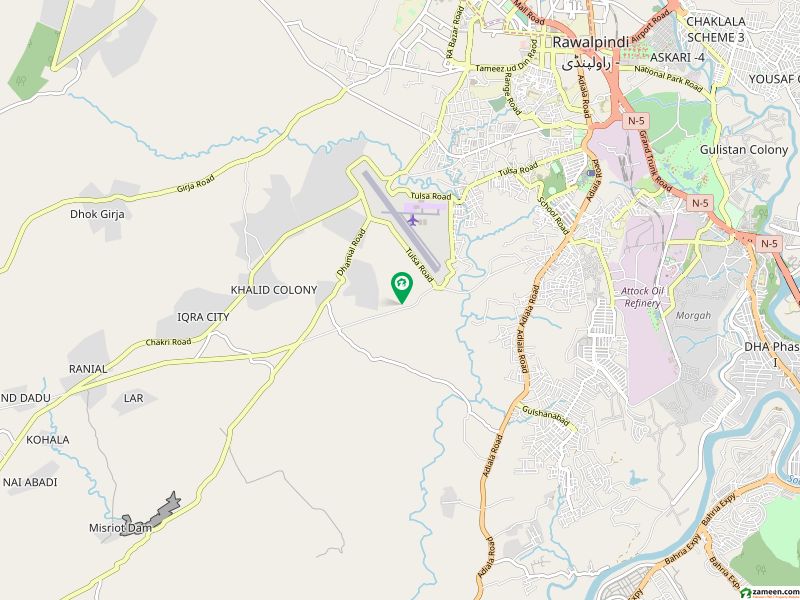Click the rightmost N-5 route shield
The image size is (800, 600).
coord(769,243)
